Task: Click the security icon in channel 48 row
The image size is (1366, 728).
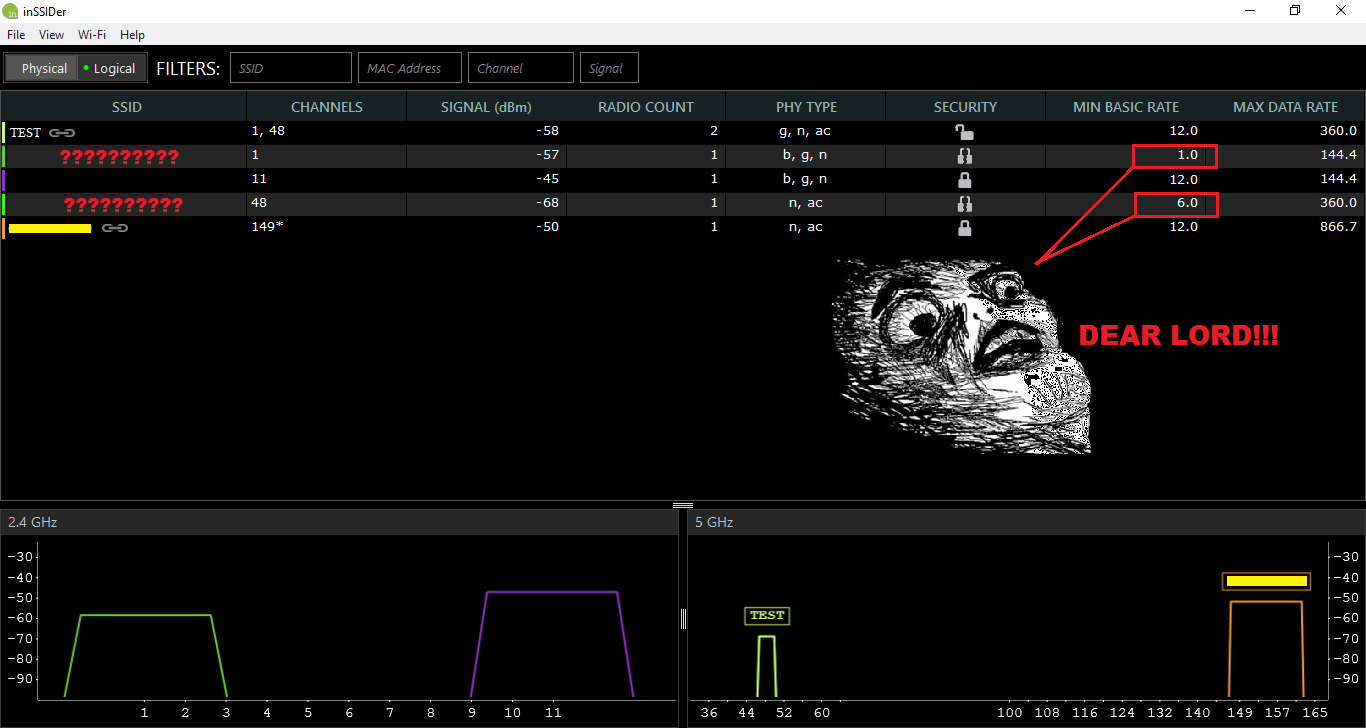Action: [964, 204]
